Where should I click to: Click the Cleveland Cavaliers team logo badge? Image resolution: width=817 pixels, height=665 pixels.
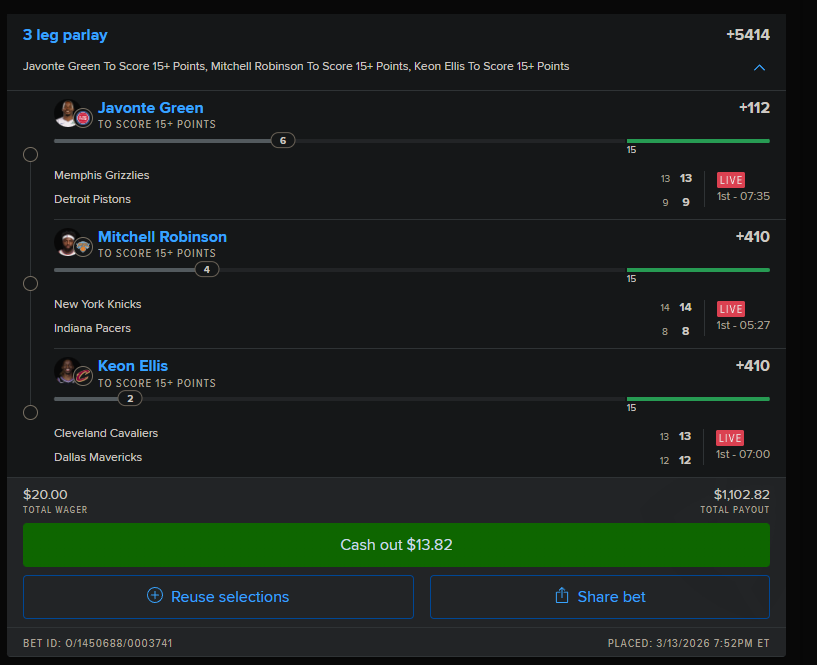83,376
